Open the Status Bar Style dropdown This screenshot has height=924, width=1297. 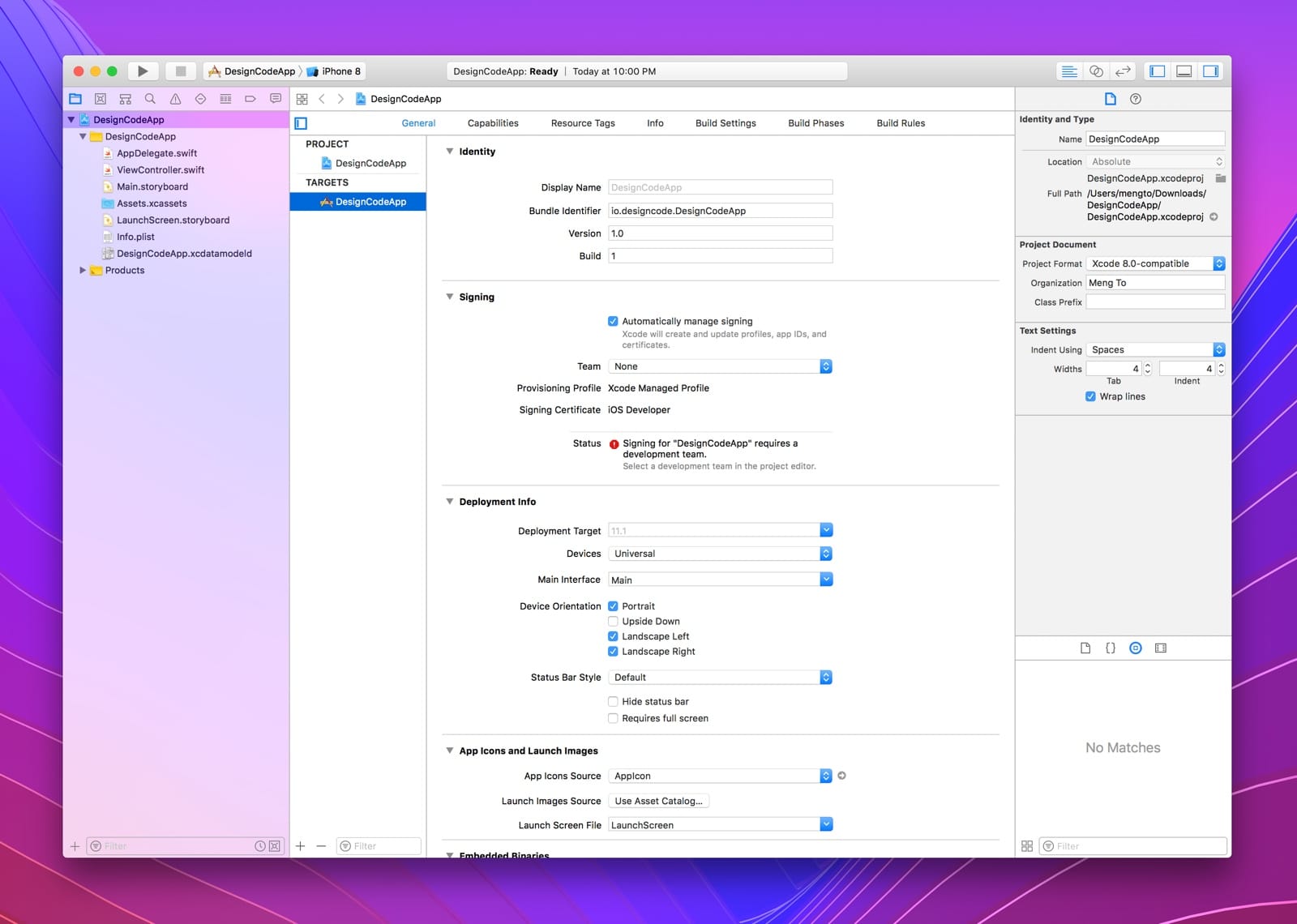coord(720,678)
